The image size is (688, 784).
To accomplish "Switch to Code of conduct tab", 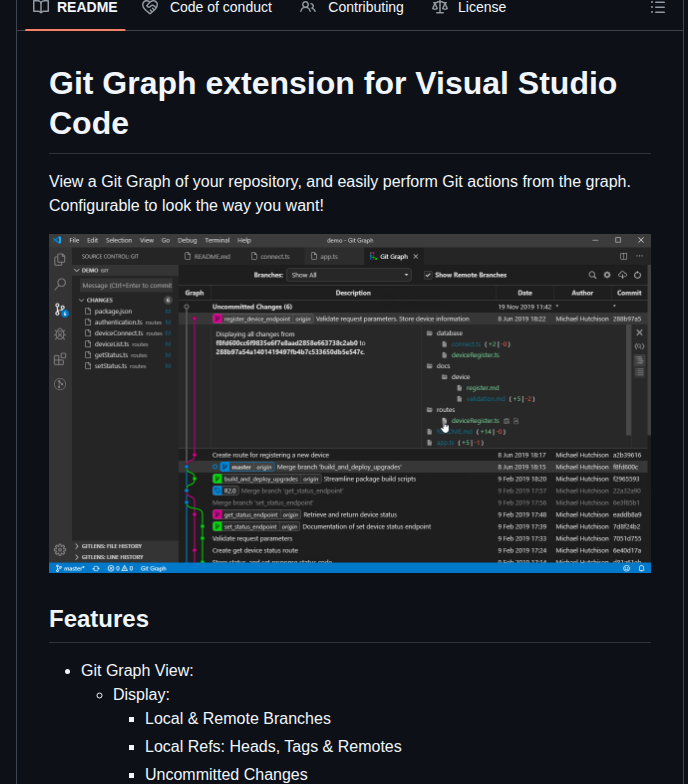I will coord(207,8).
